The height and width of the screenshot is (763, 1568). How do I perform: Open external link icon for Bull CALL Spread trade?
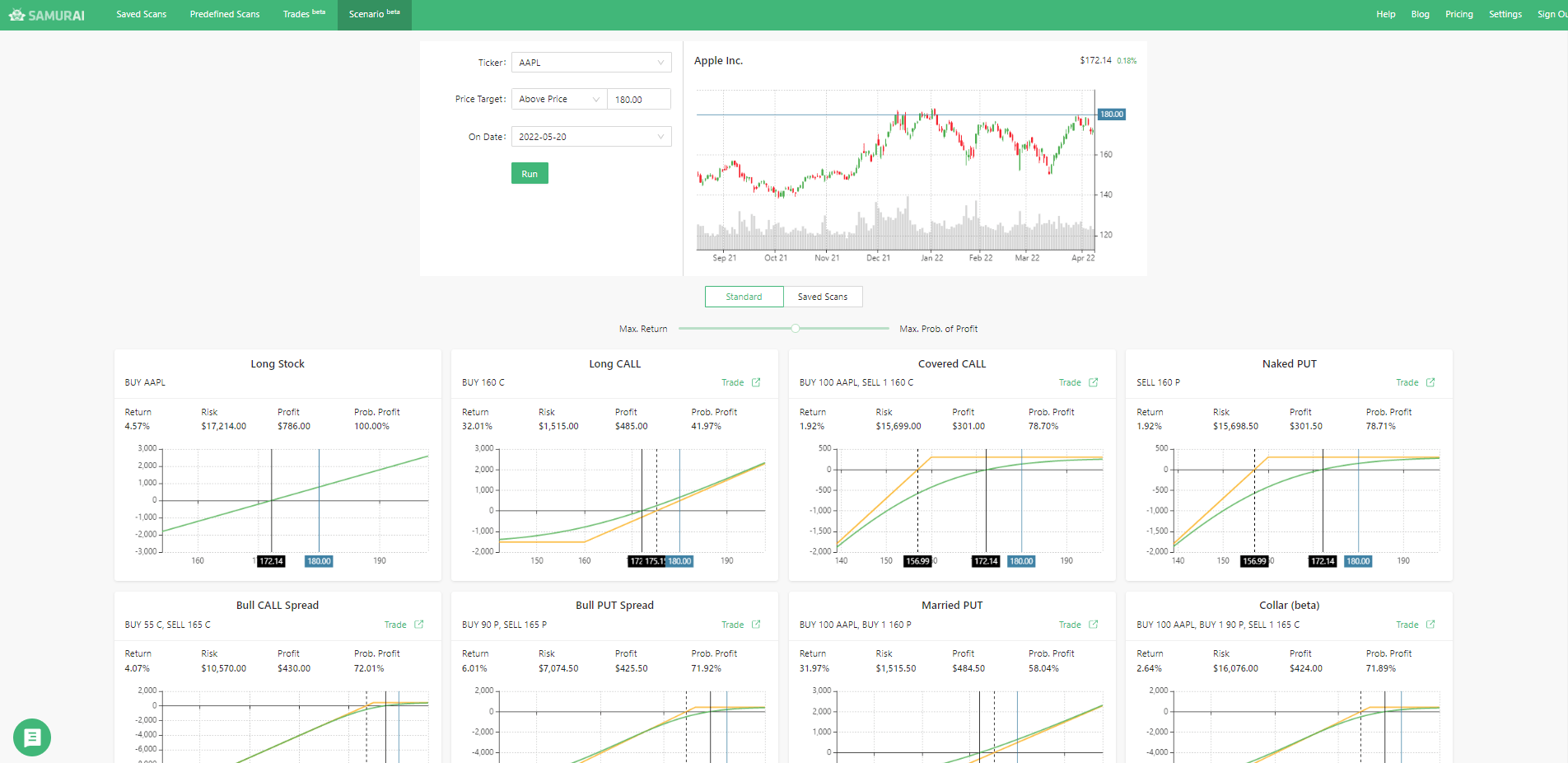pos(419,625)
